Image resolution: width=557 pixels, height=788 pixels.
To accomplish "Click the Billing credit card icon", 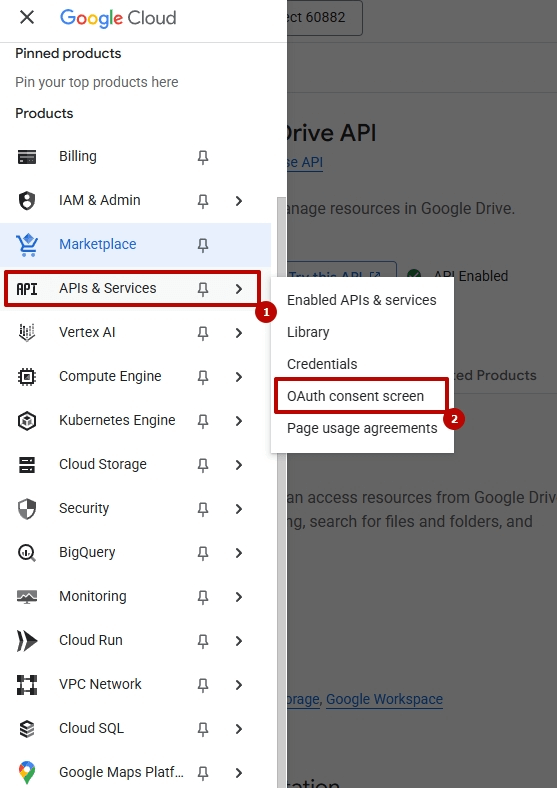I will 27,157.
